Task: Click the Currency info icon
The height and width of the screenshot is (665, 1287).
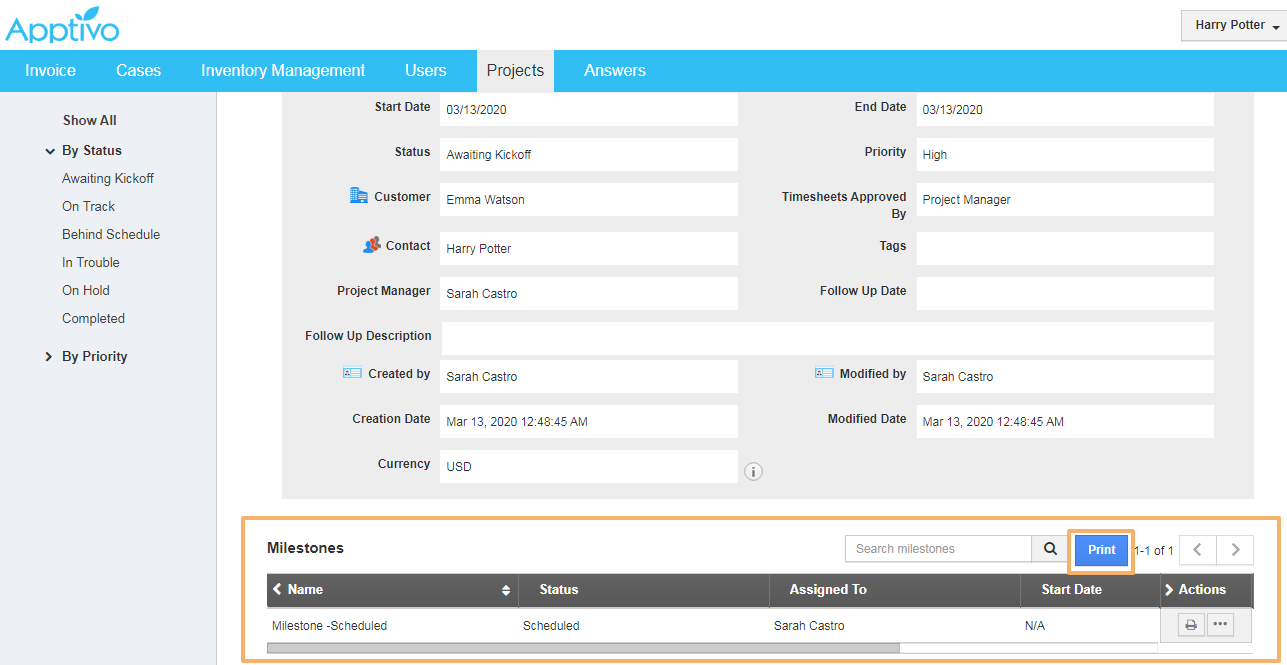Action: [754, 471]
